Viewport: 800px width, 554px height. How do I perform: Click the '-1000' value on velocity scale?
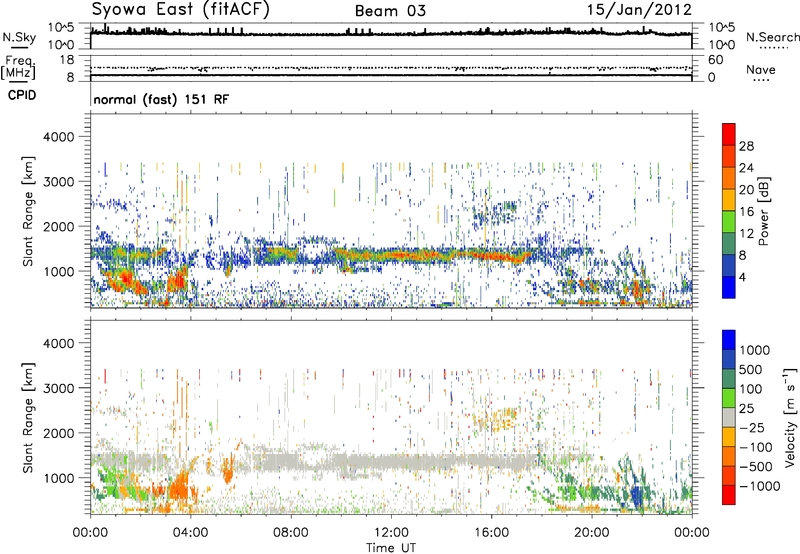[x=760, y=486]
